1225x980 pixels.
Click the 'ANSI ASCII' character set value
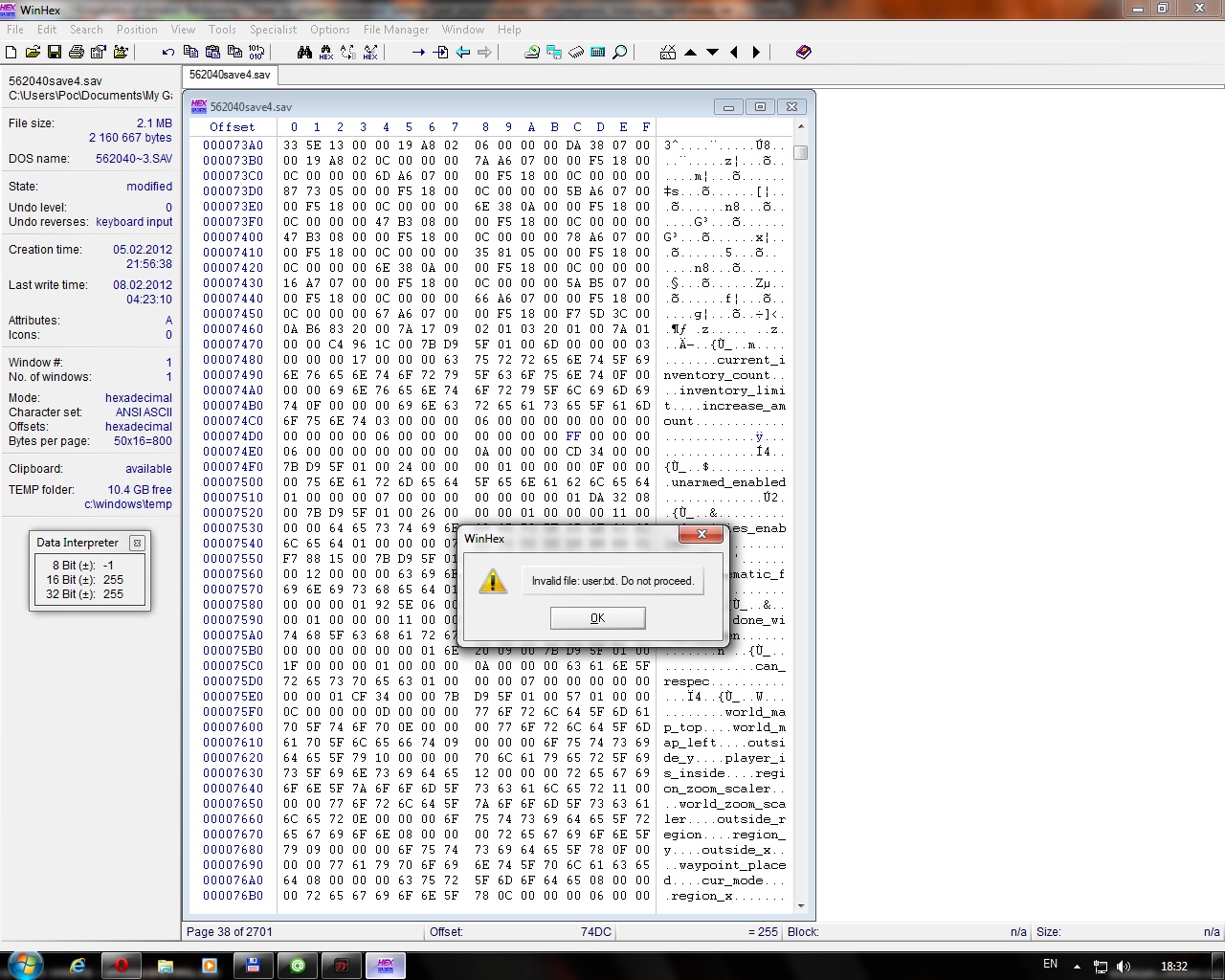(144, 412)
